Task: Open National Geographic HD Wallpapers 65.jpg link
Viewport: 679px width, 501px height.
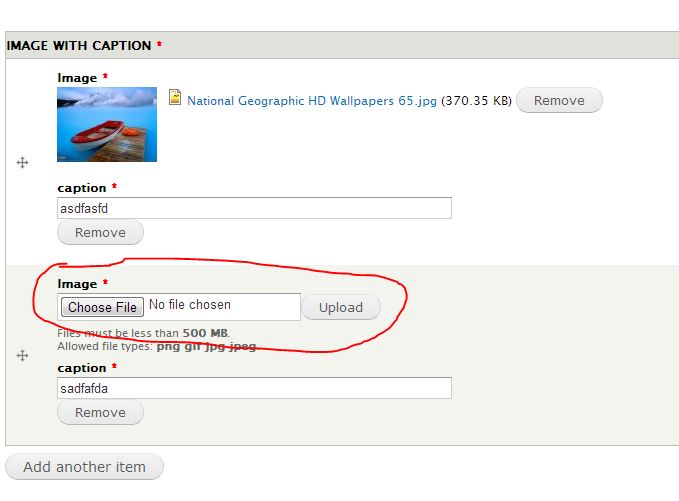Action: coord(312,101)
